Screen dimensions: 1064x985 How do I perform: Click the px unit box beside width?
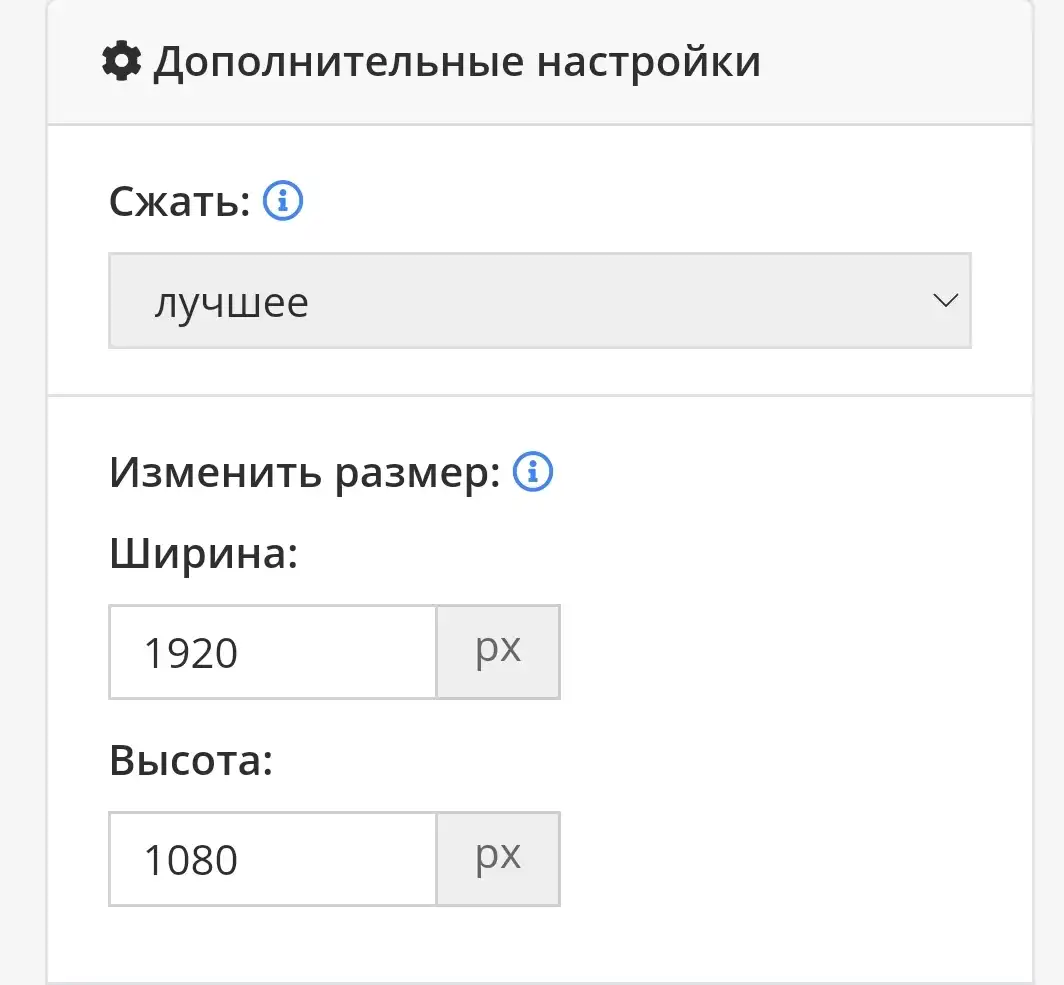pos(498,652)
